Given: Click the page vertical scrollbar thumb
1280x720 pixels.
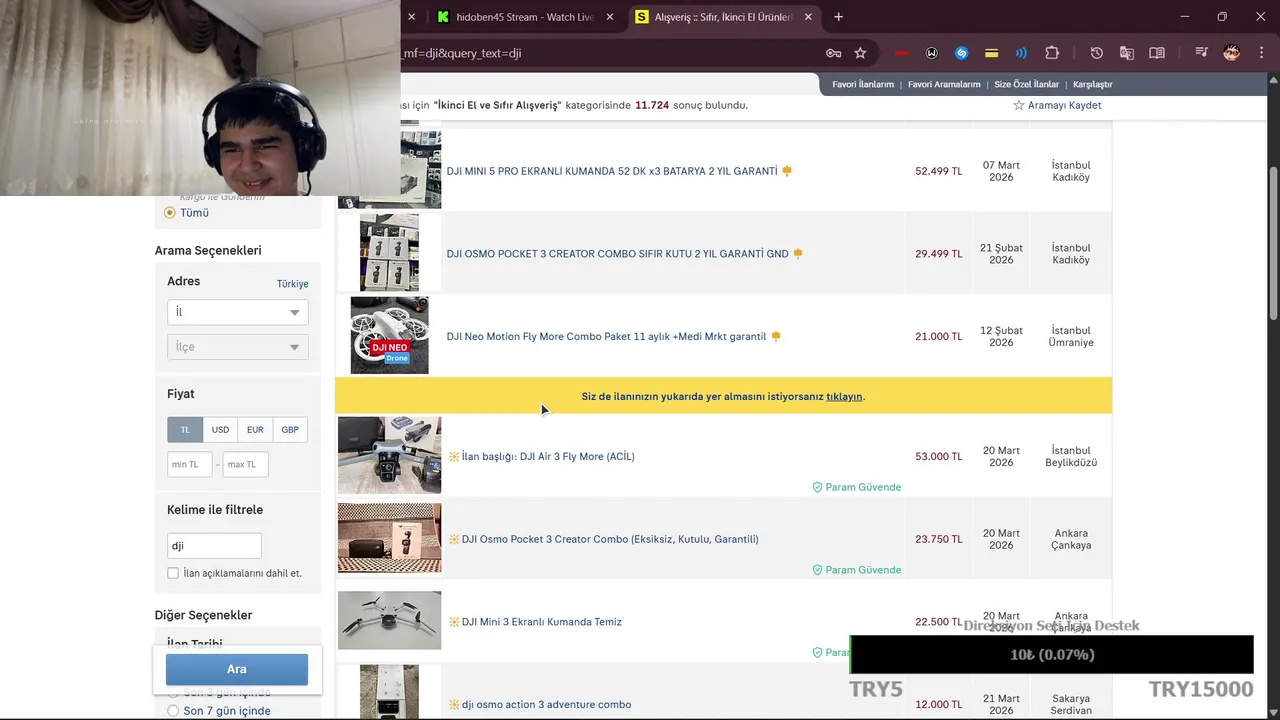Looking at the screenshot, I should (1273, 244).
